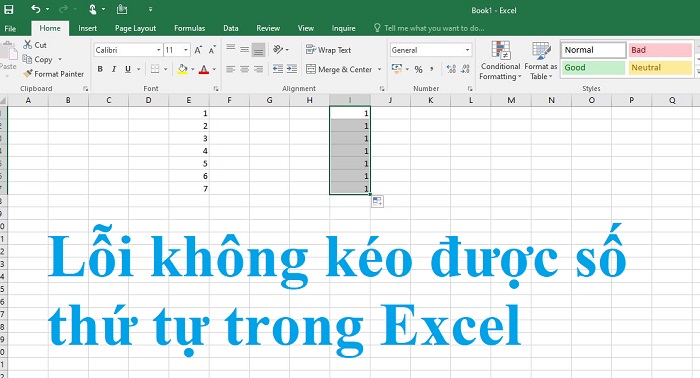
Task: Decrease the cell indent
Action: click(x=278, y=69)
